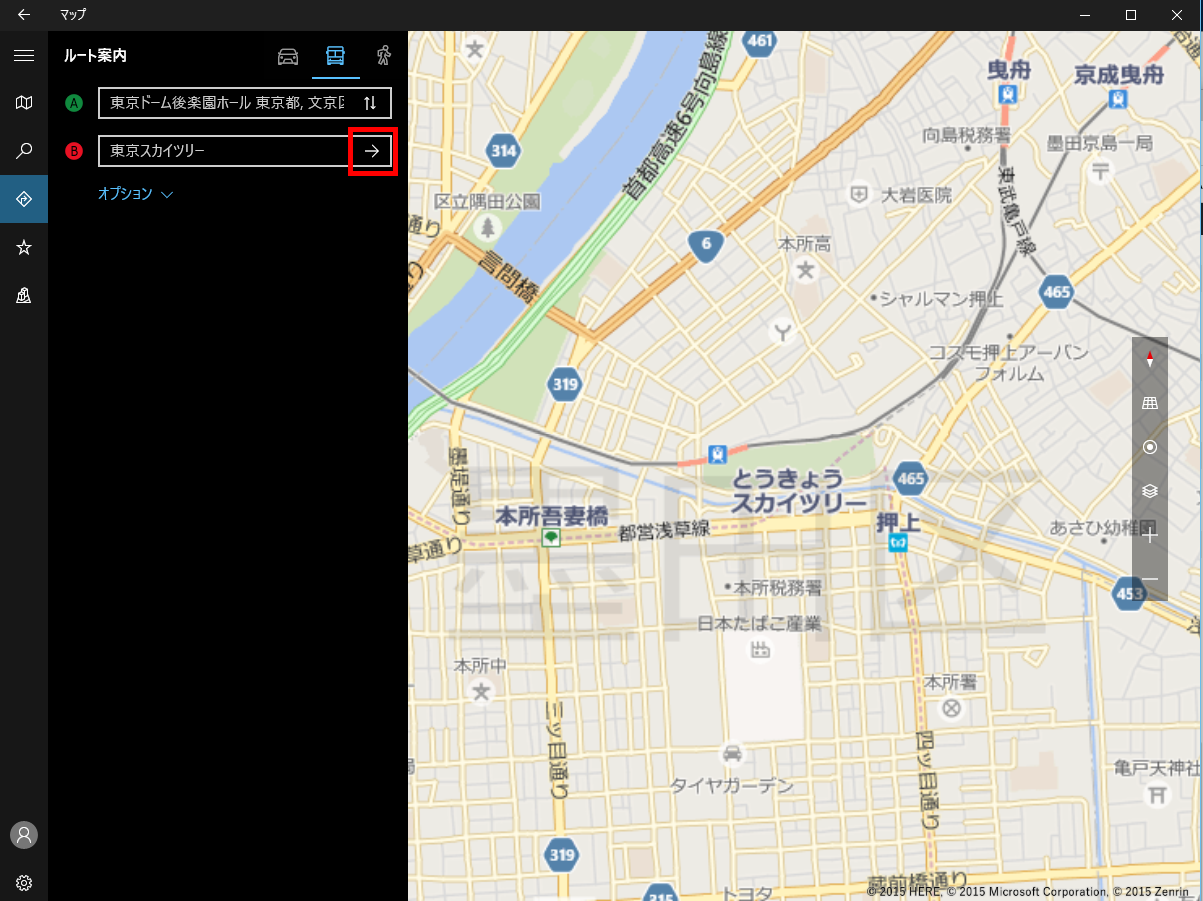The height and width of the screenshot is (901, 1203).
Task: Maximize the マップ window
Action: (1130, 15)
